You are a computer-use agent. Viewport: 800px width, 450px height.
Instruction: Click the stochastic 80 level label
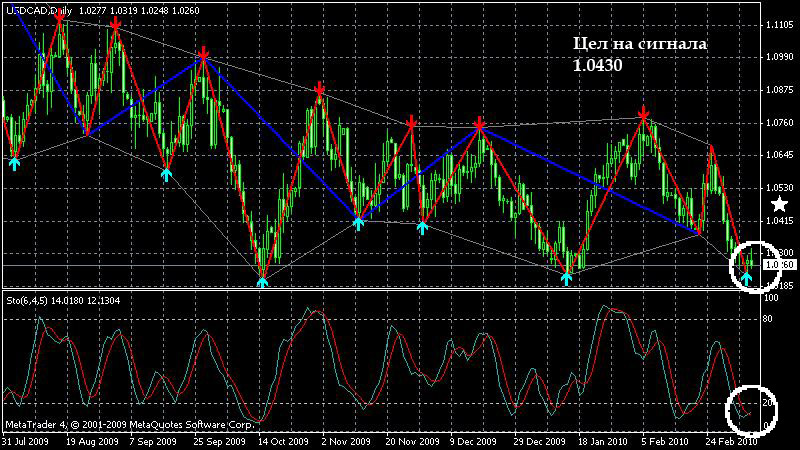click(x=767, y=319)
